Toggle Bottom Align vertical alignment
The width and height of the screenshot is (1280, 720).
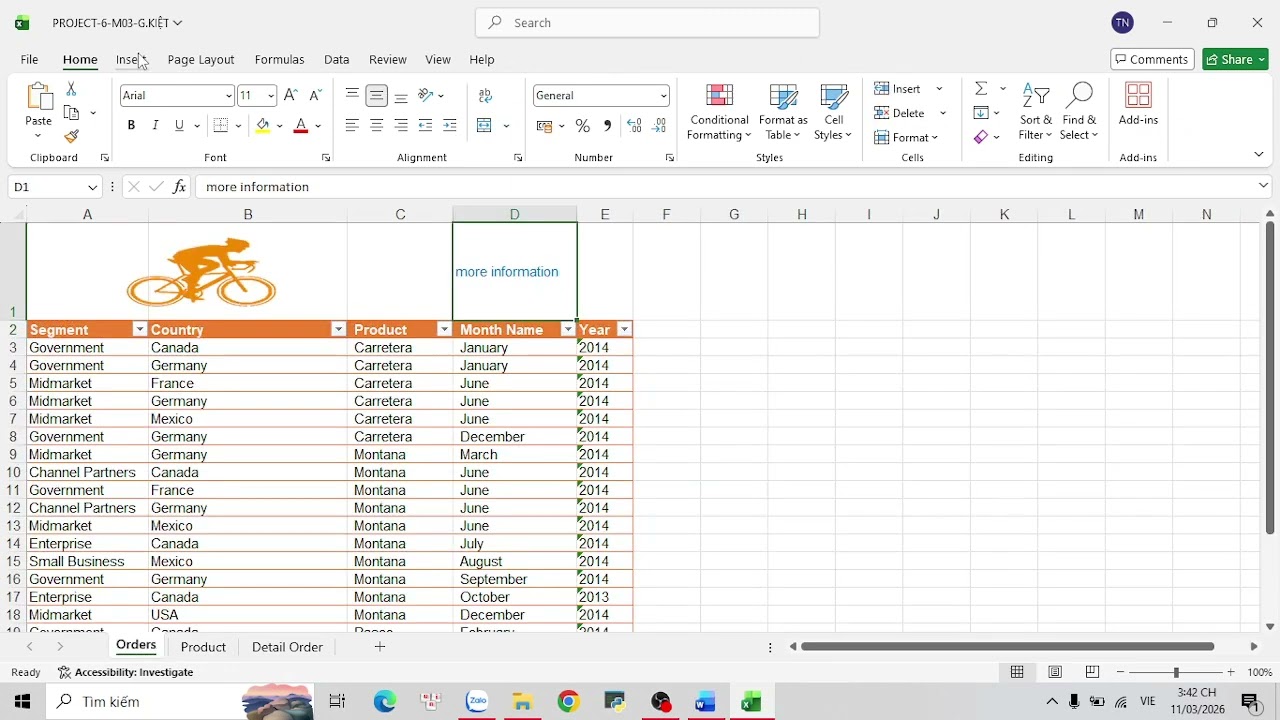tap(401, 96)
